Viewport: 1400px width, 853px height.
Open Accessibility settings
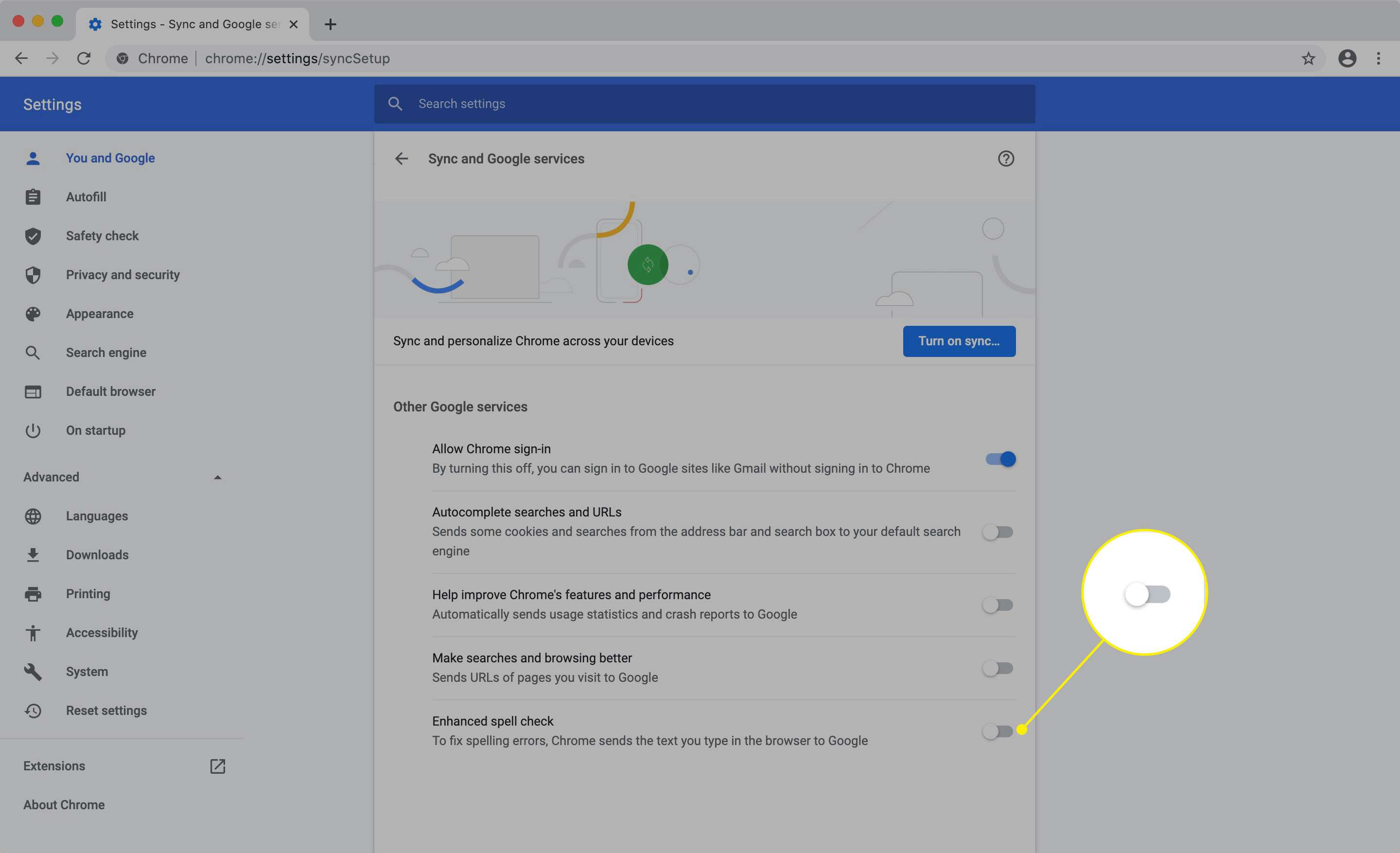102,633
